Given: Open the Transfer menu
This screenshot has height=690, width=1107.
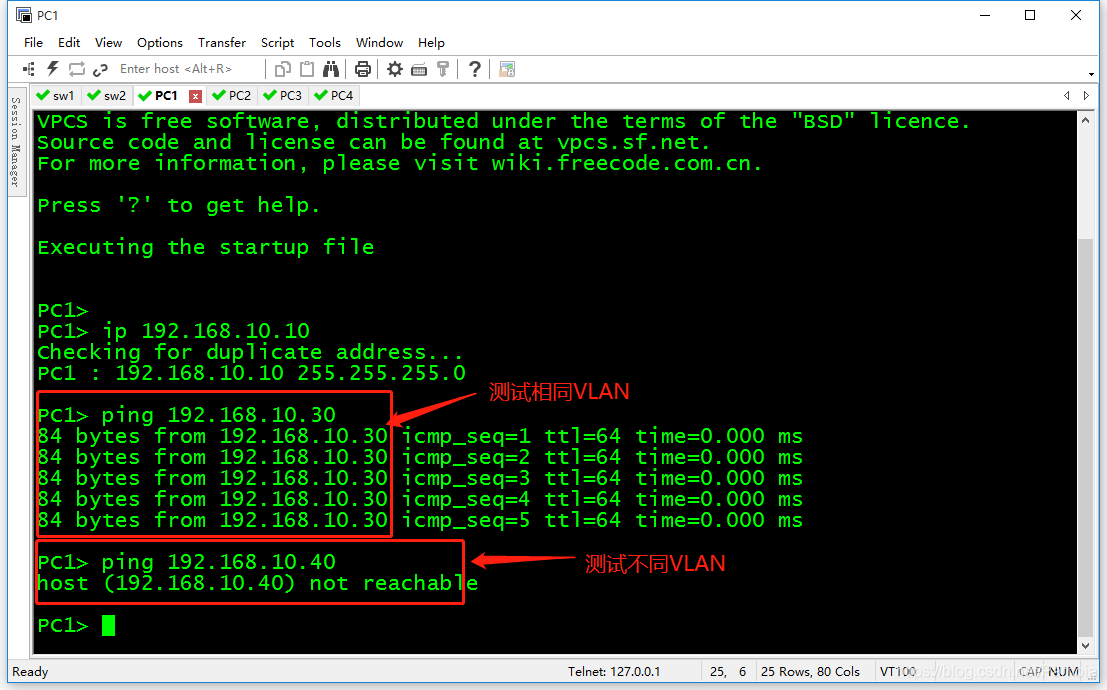Looking at the screenshot, I should [222, 42].
